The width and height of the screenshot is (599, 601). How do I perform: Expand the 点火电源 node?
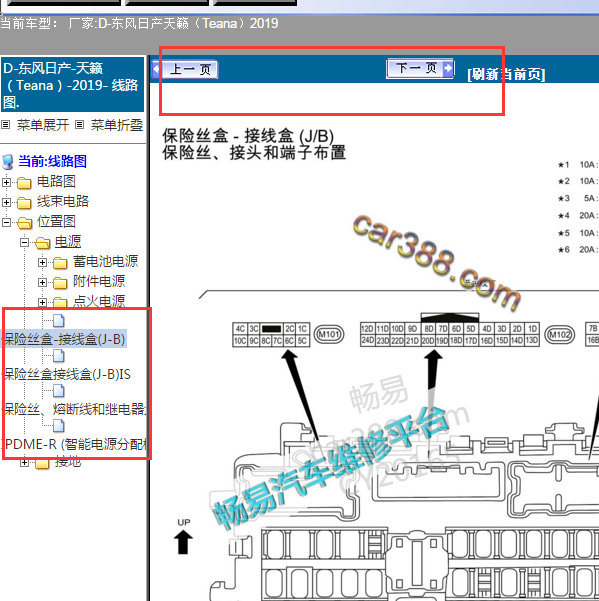[42, 302]
